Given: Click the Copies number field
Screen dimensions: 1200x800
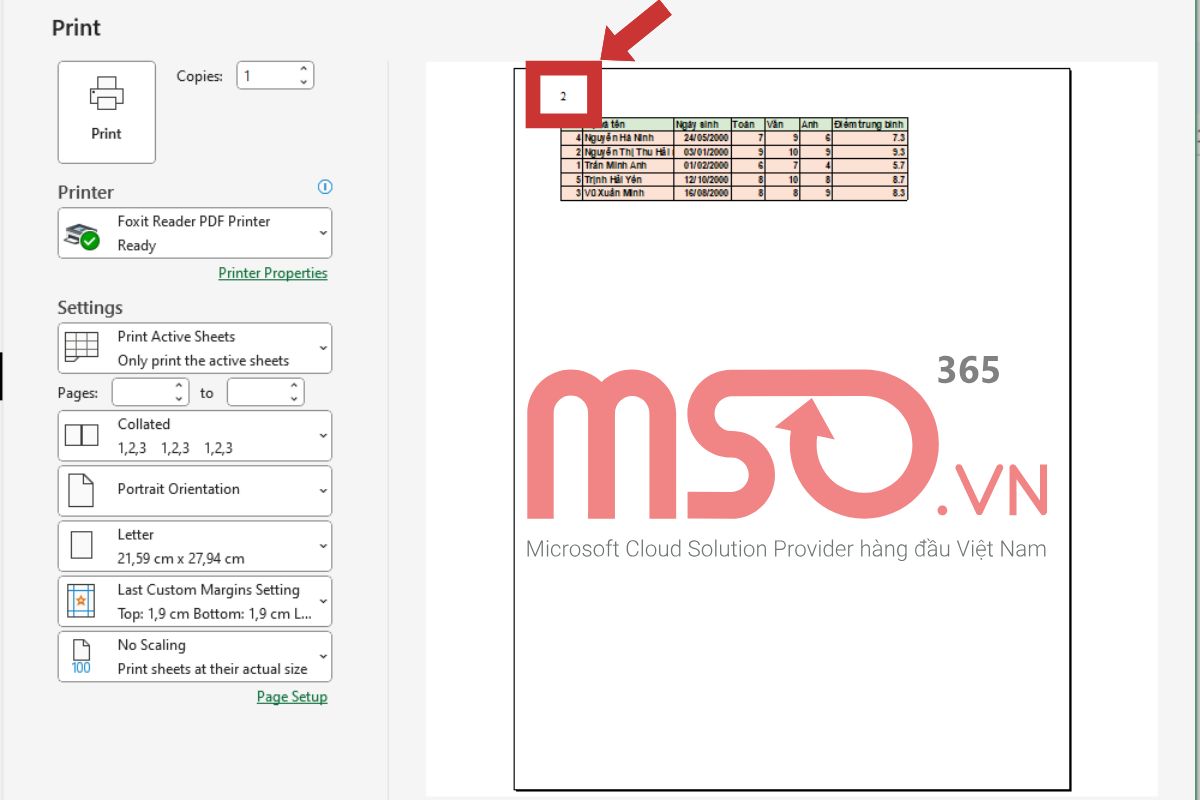Looking at the screenshot, I should click(267, 76).
